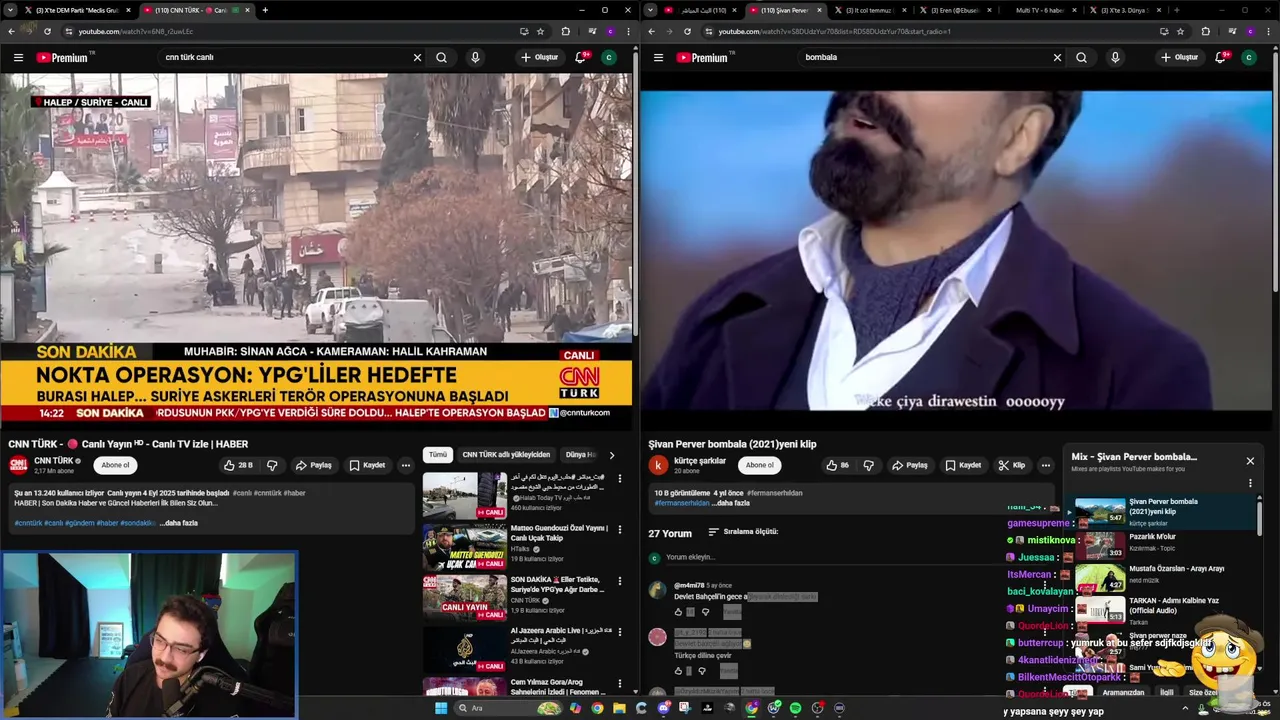Close the Mix playlist panel

[x=1250, y=461]
